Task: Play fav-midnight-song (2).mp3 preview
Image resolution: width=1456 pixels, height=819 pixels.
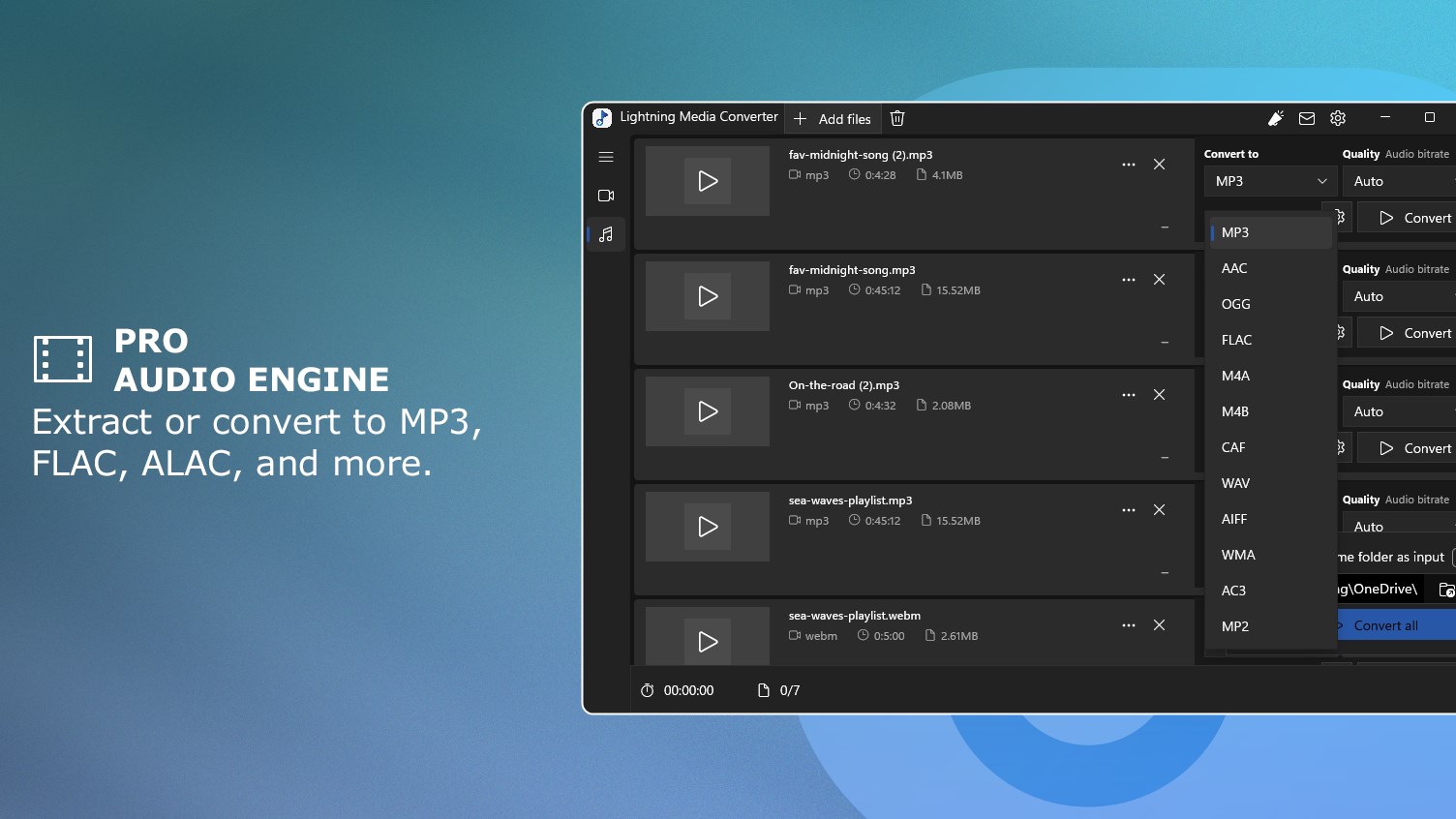Action: [708, 181]
